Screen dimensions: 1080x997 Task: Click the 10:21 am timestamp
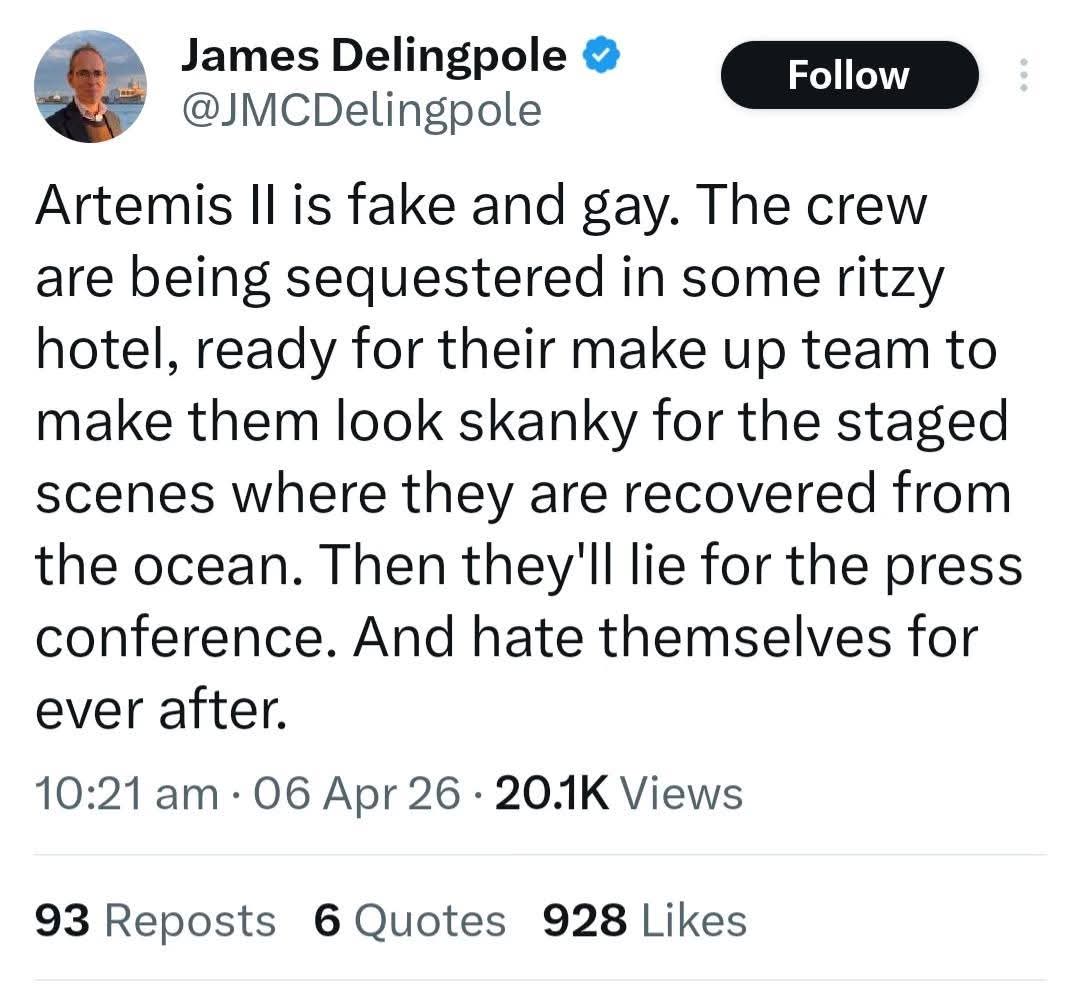pyautogui.click(x=127, y=793)
